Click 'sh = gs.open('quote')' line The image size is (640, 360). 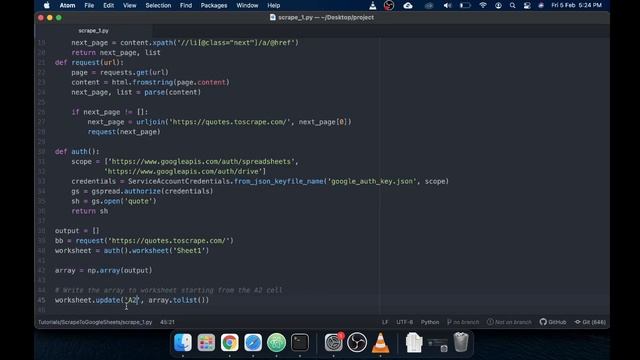114,201
